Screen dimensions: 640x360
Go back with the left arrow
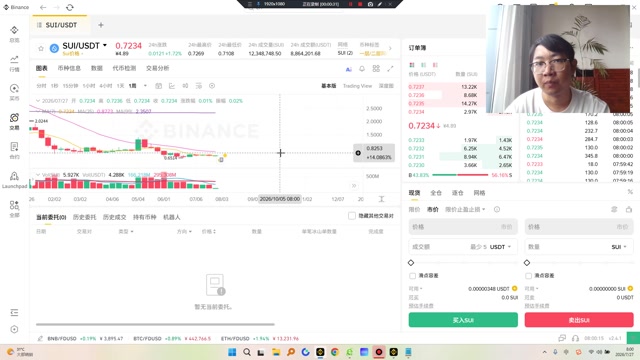click(x=43, y=7)
